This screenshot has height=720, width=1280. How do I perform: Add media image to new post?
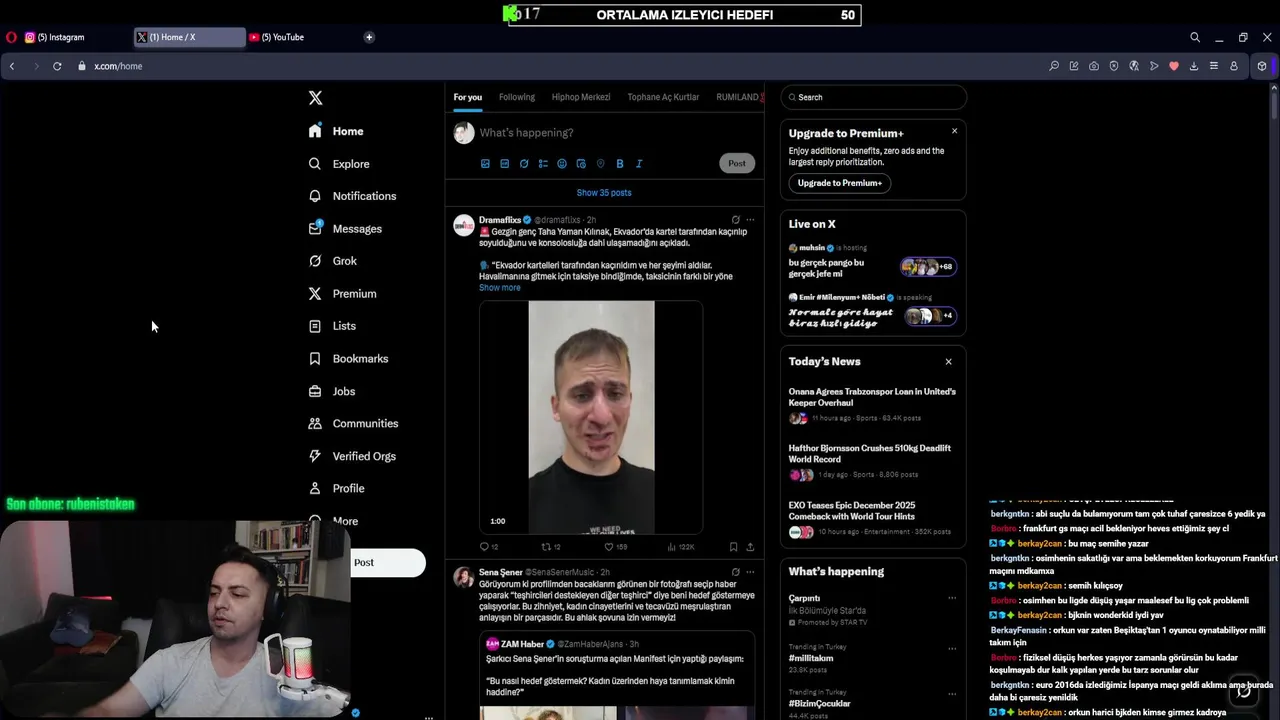click(x=485, y=163)
